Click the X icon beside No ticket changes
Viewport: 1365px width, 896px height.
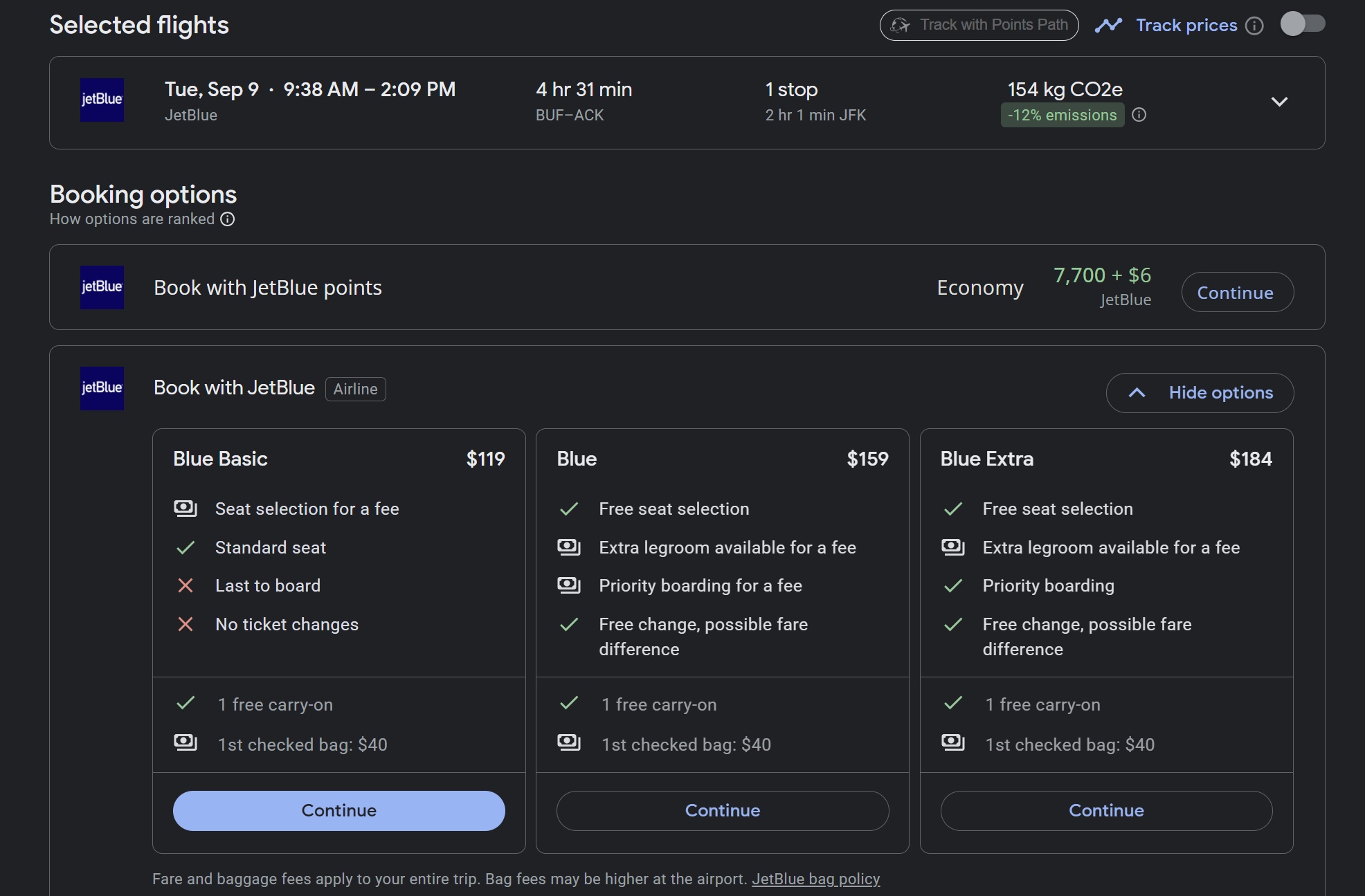(185, 625)
